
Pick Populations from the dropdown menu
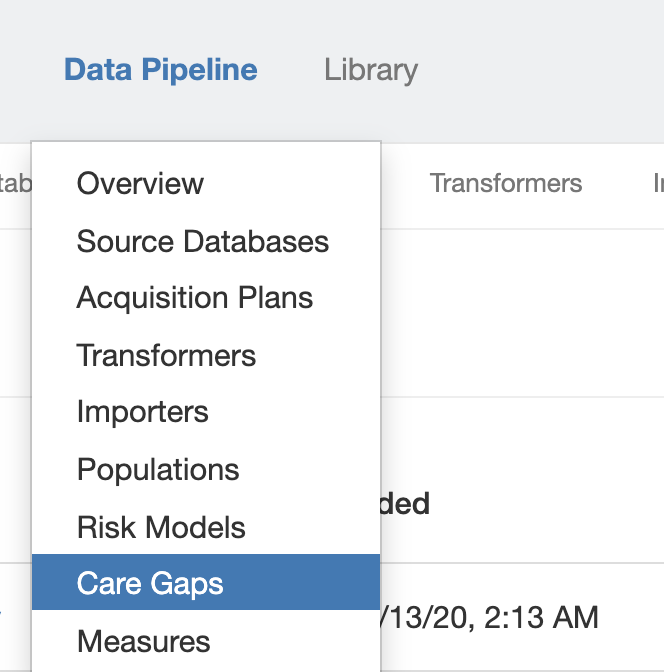click(x=158, y=469)
